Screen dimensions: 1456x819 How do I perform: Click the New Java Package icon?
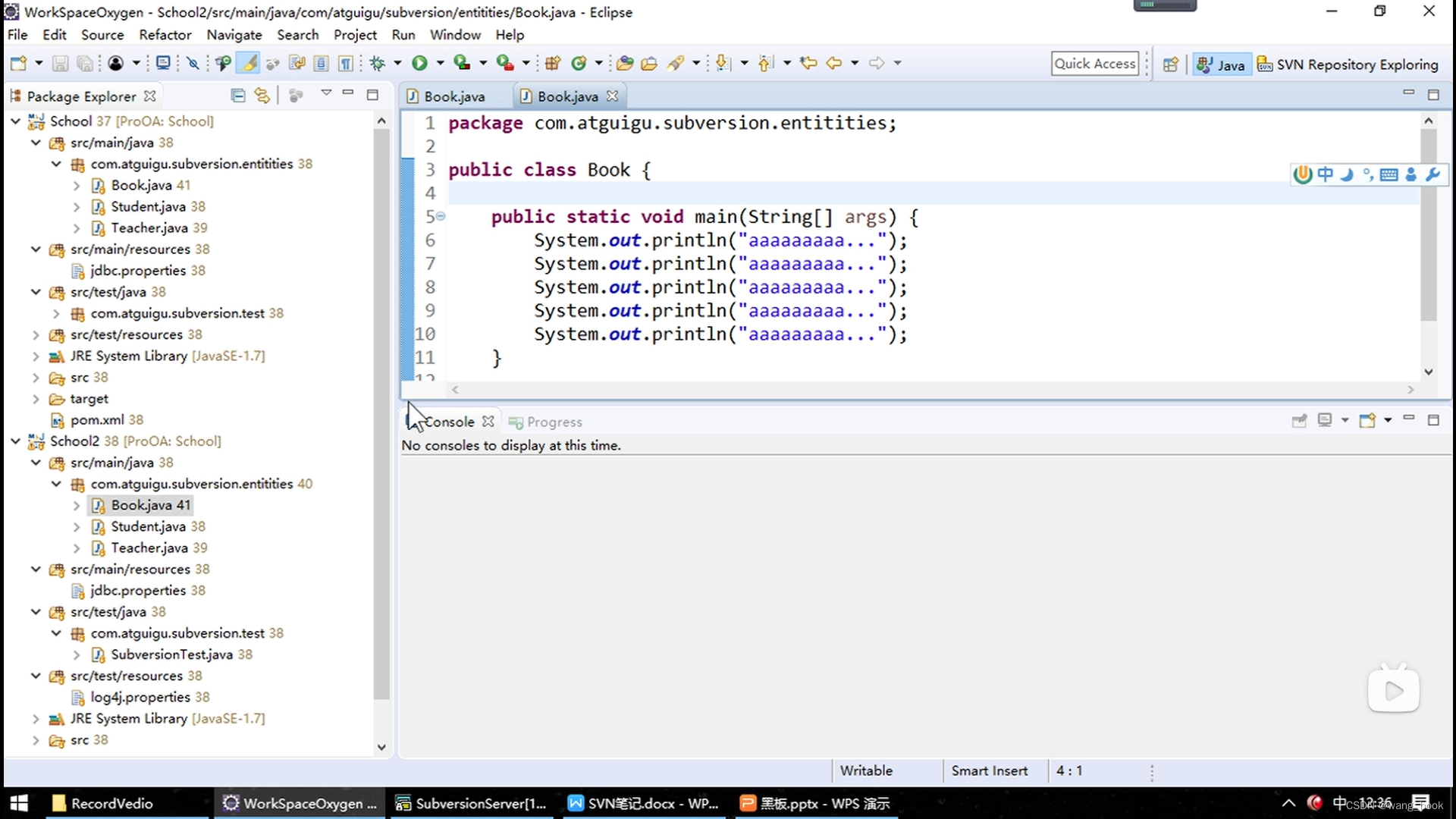[553, 64]
